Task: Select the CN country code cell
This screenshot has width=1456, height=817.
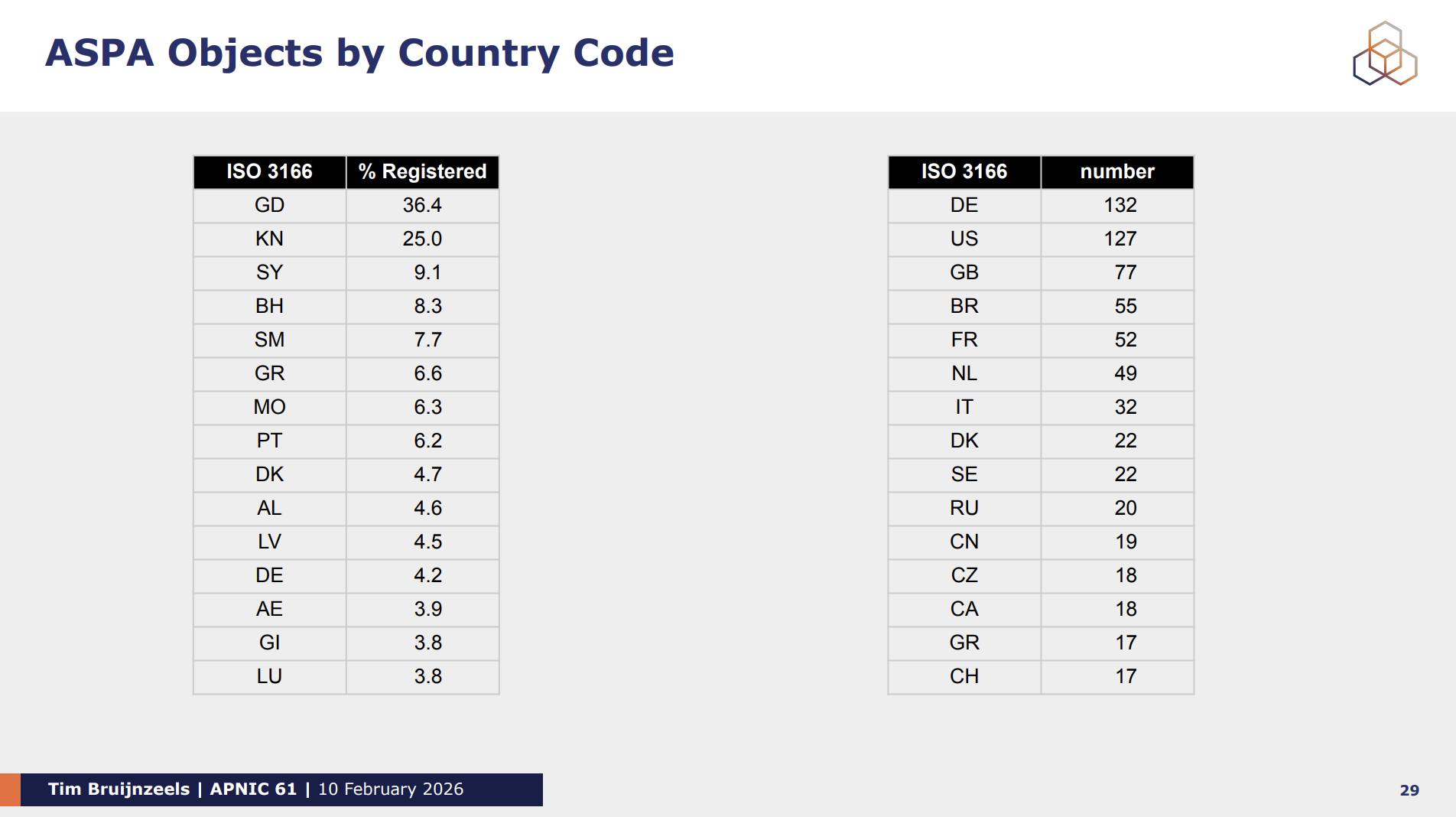Action: [x=964, y=542]
